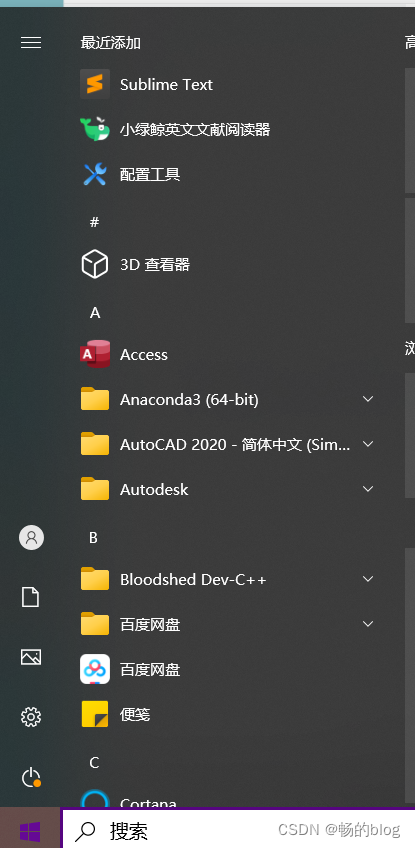The height and width of the screenshot is (848, 415).
Task: Expand the Autodesk folder chevron
Action: point(368,489)
